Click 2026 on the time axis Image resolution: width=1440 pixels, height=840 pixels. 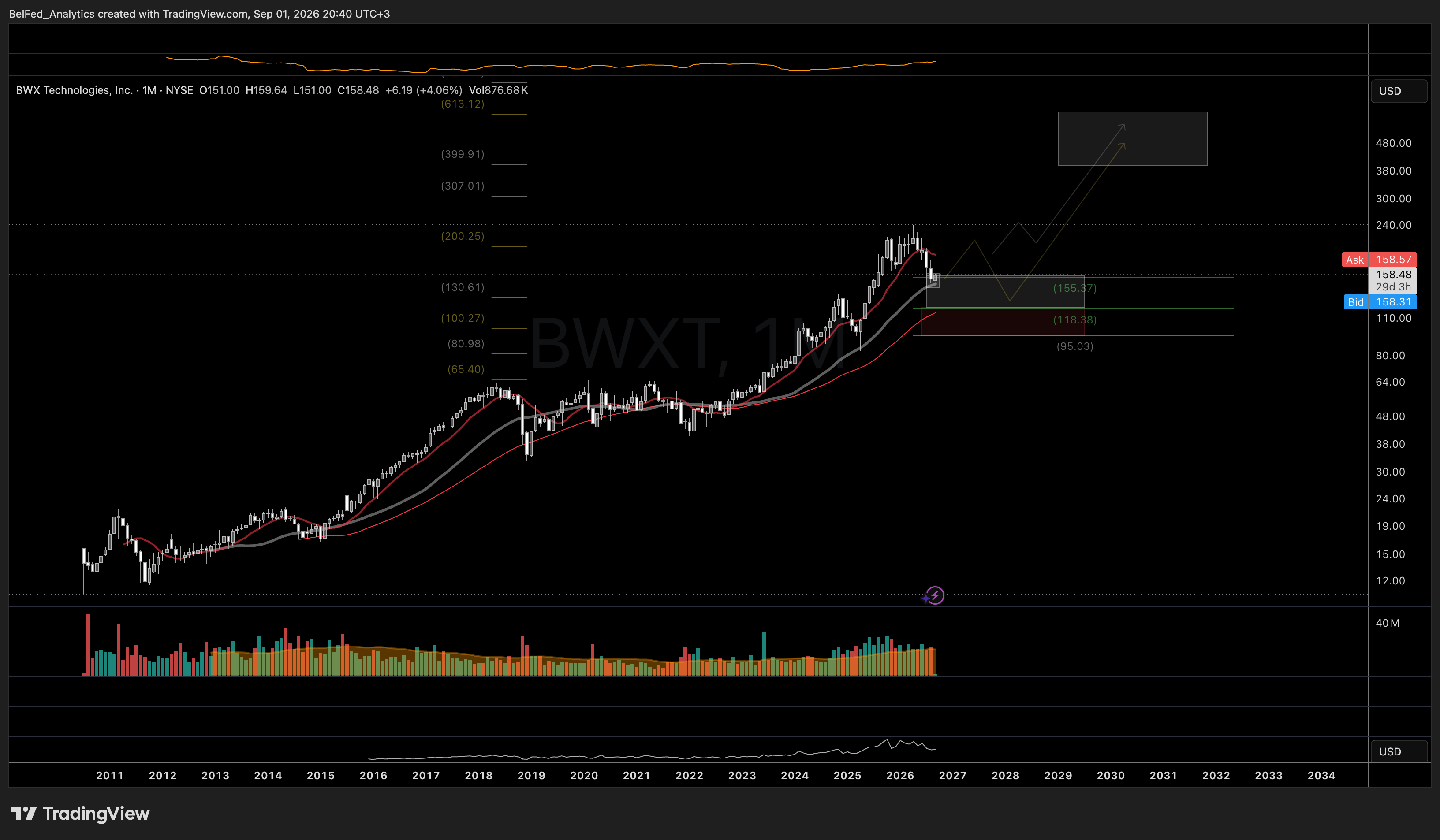[900, 776]
